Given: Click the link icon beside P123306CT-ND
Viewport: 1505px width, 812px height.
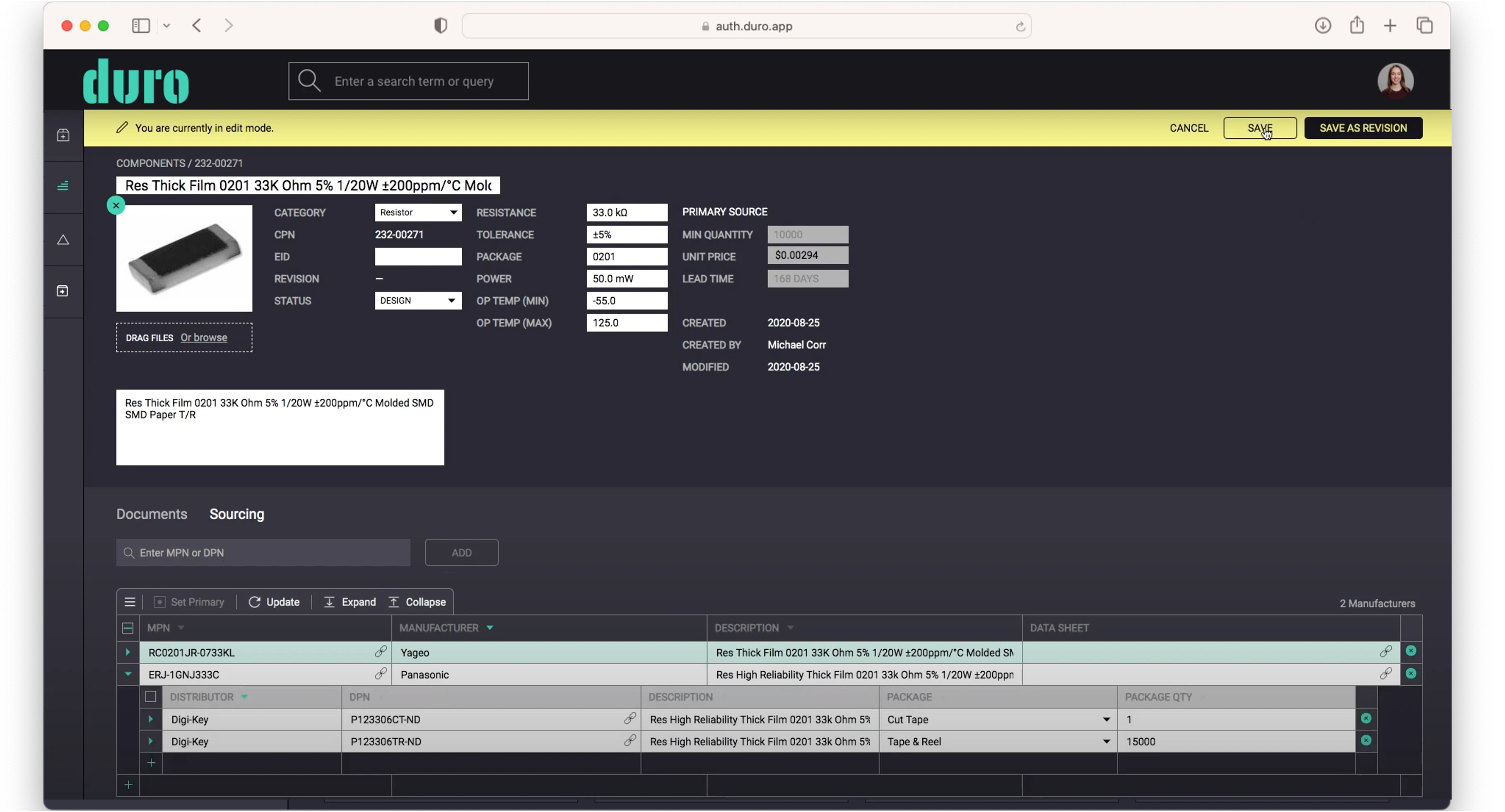Looking at the screenshot, I should tap(629, 718).
